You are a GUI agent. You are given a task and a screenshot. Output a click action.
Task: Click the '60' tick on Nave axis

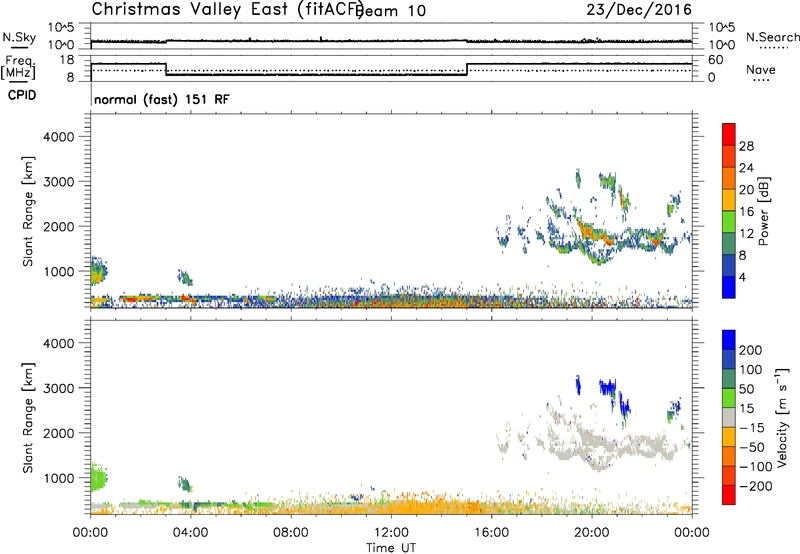tap(716, 60)
